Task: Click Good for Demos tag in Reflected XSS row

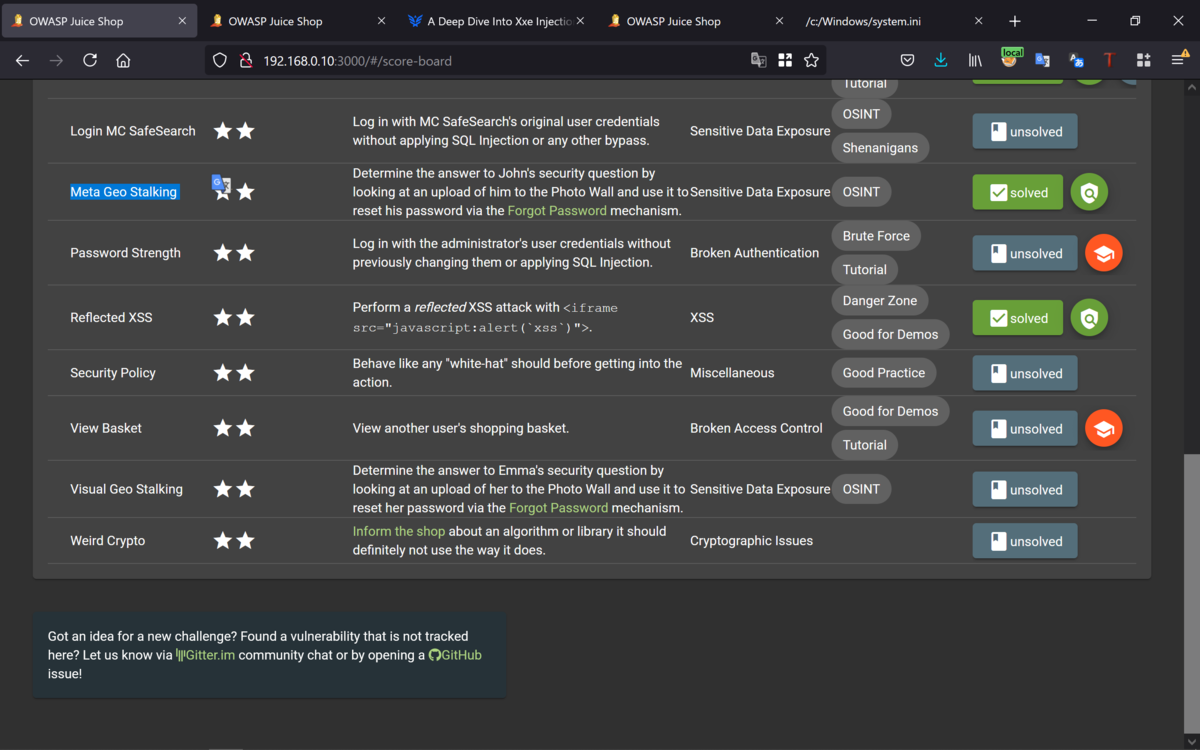Action: [x=890, y=334]
